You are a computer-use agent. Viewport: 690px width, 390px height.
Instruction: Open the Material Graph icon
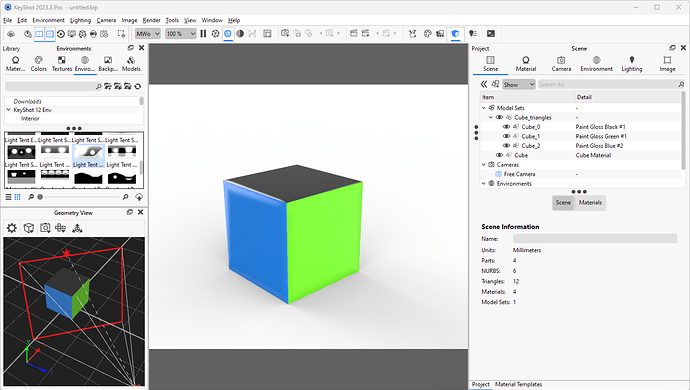412,33
